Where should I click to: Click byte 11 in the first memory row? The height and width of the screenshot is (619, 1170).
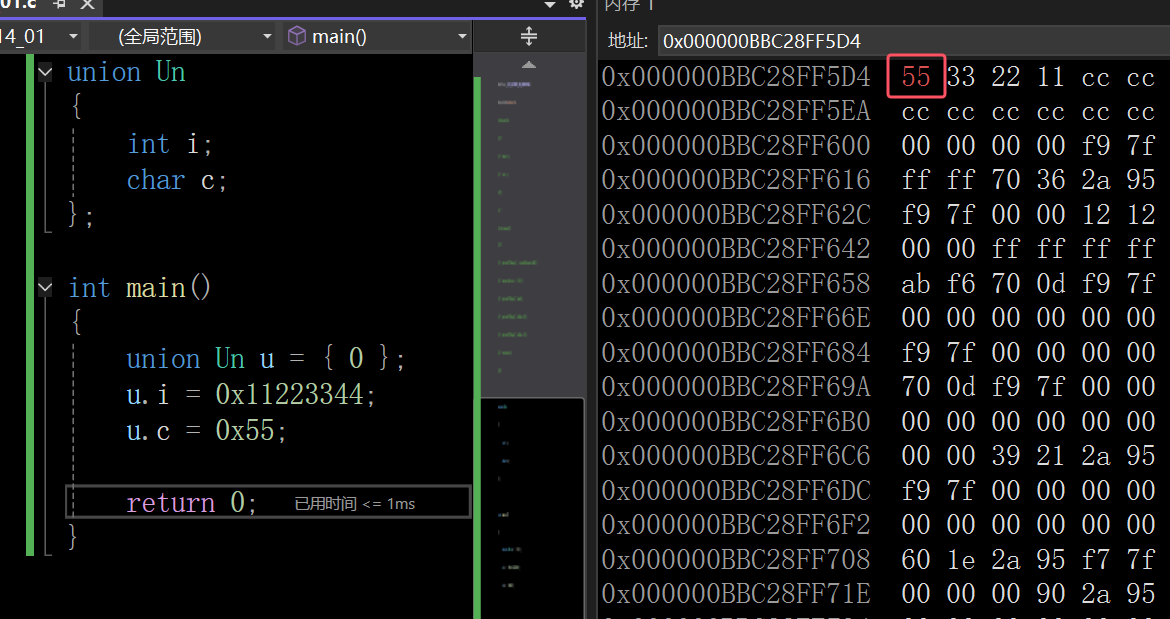[x=1051, y=76]
